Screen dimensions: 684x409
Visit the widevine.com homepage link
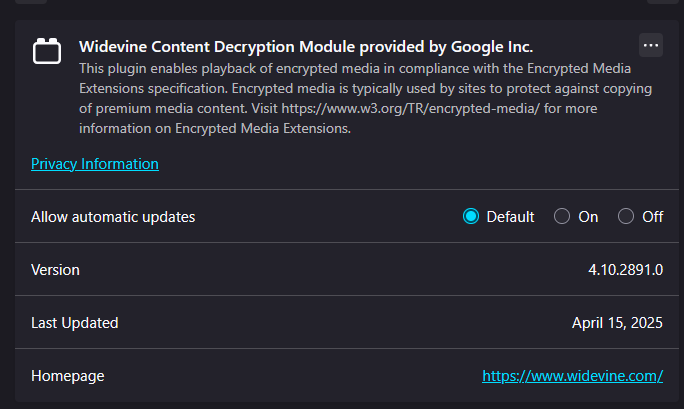coord(572,376)
